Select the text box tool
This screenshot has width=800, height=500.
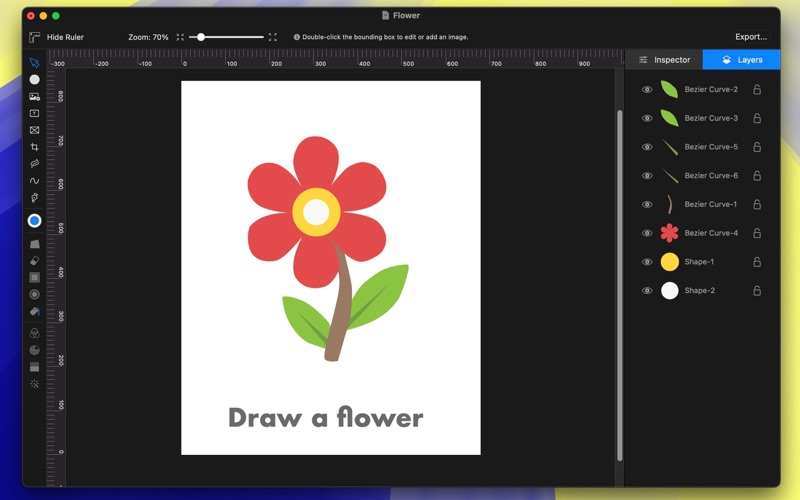point(34,113)
